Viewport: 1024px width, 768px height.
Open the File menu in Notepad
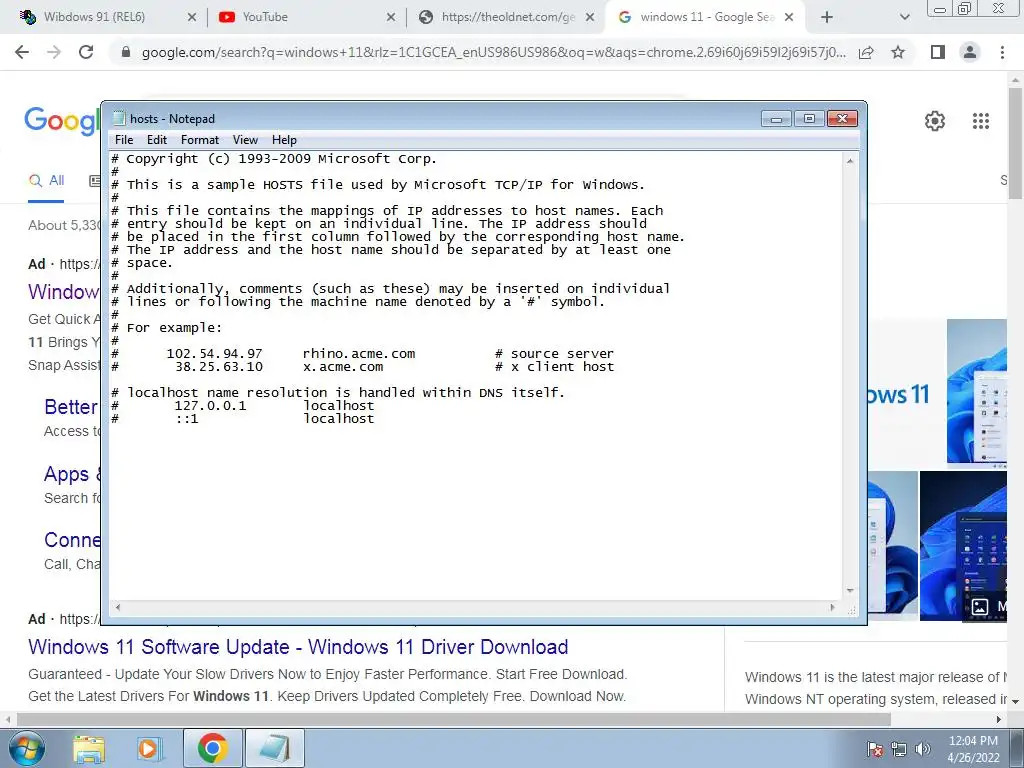click(123, 140)
